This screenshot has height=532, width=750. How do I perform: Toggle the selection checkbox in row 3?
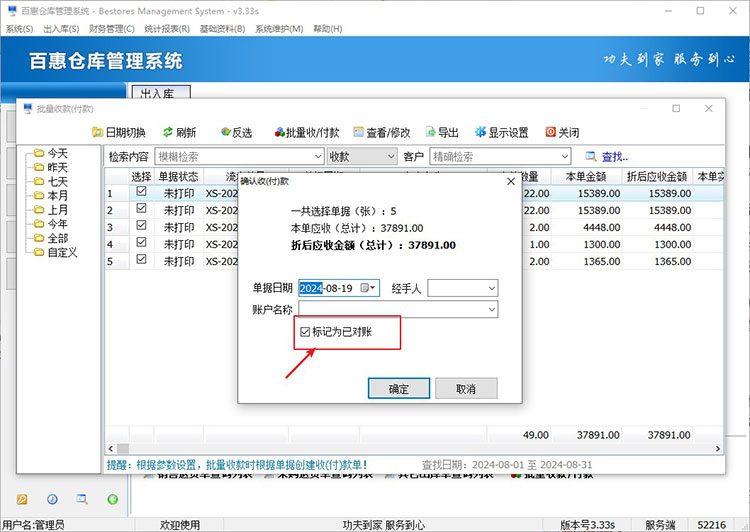141,225
